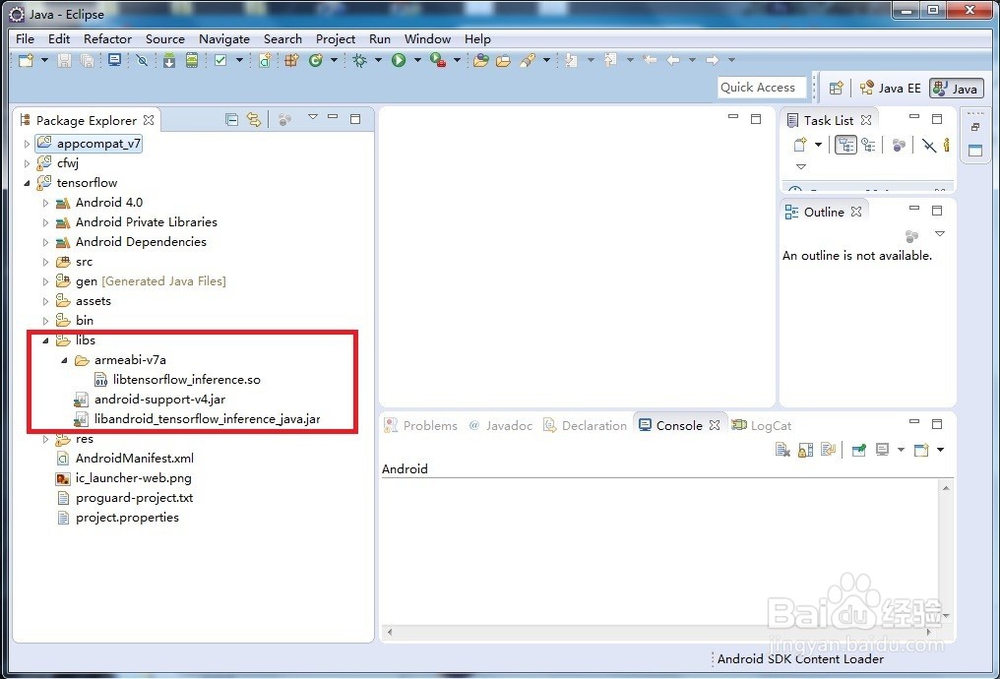The image size is (1000, 679).
Task: Click the New Task icon in Task List
Action: coord(800,145)
